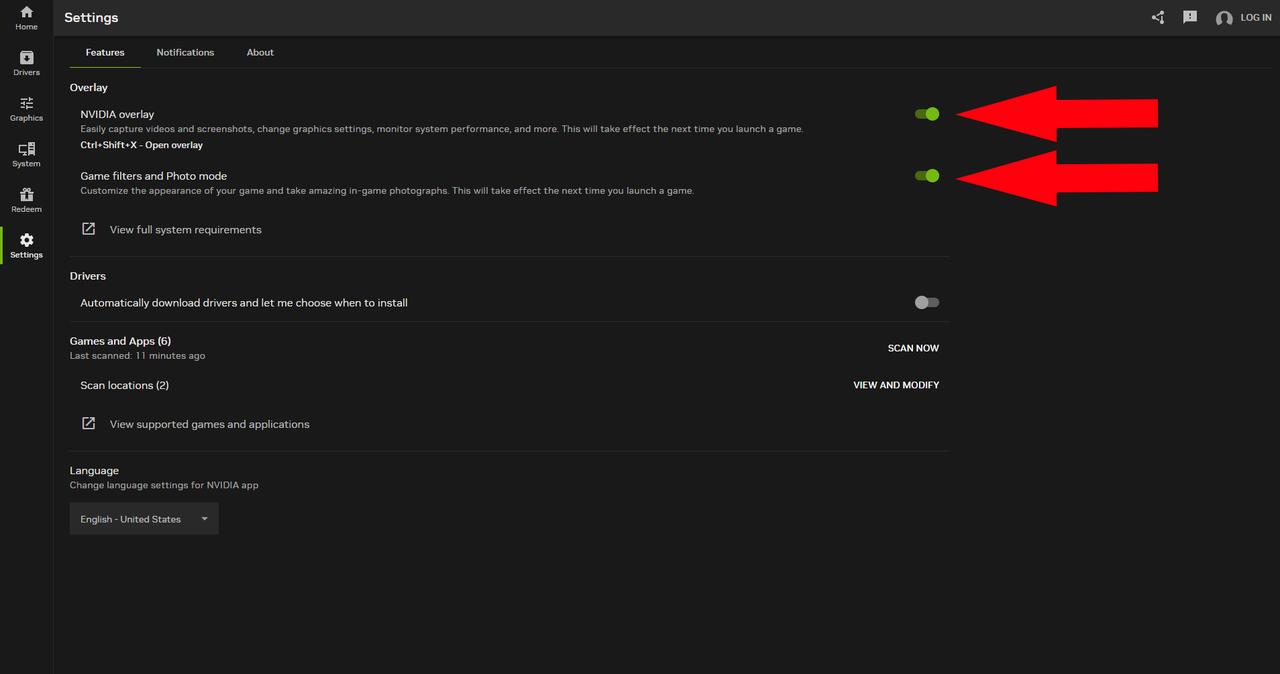
Task: Click the Last scanned: 11 minutes ago text
Action: pyautogui.click(x=138, y=356)
